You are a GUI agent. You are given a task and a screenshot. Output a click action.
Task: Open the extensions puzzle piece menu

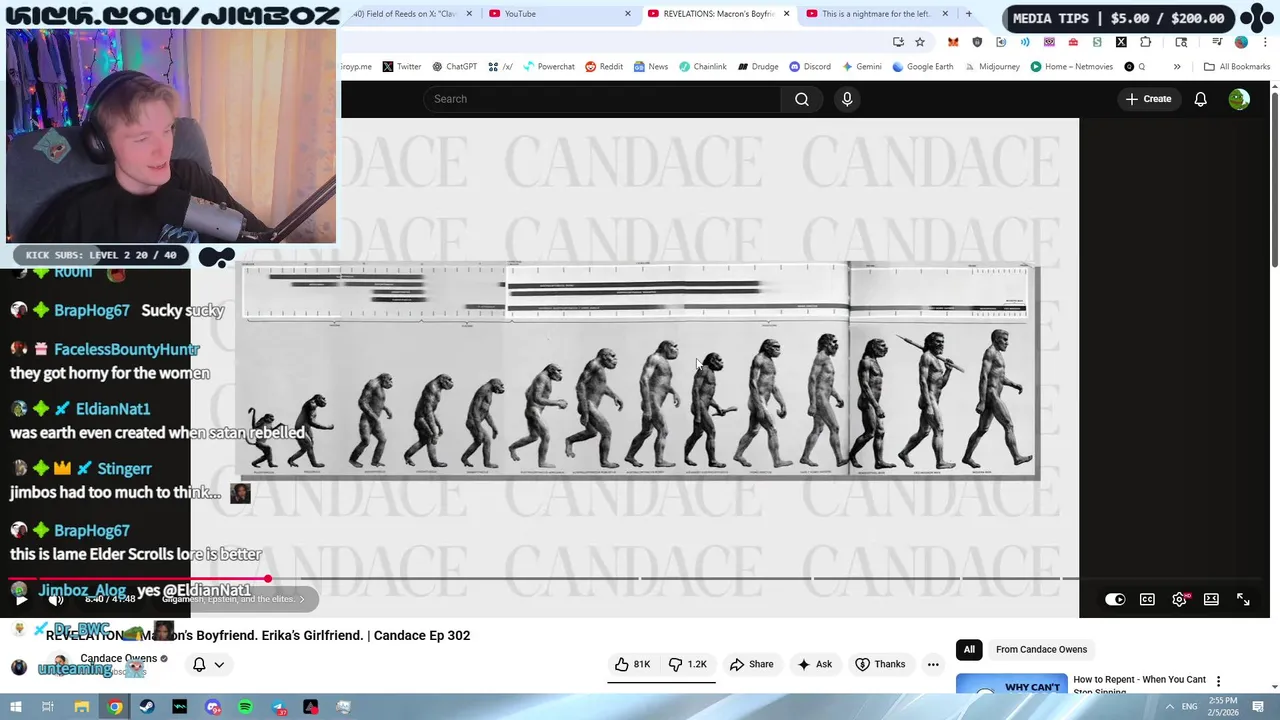(x=1145, y=42)
